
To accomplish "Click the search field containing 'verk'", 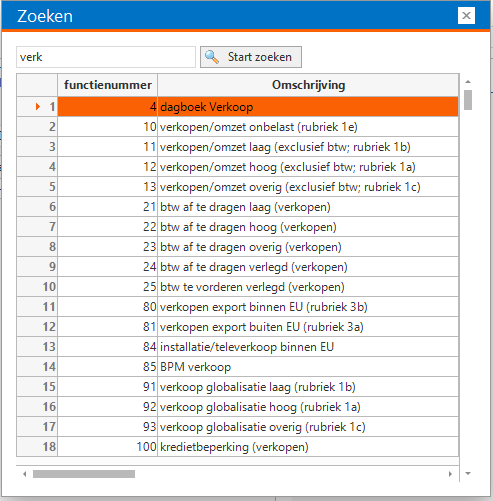I will pyautogui.click(x=106, y=57).
